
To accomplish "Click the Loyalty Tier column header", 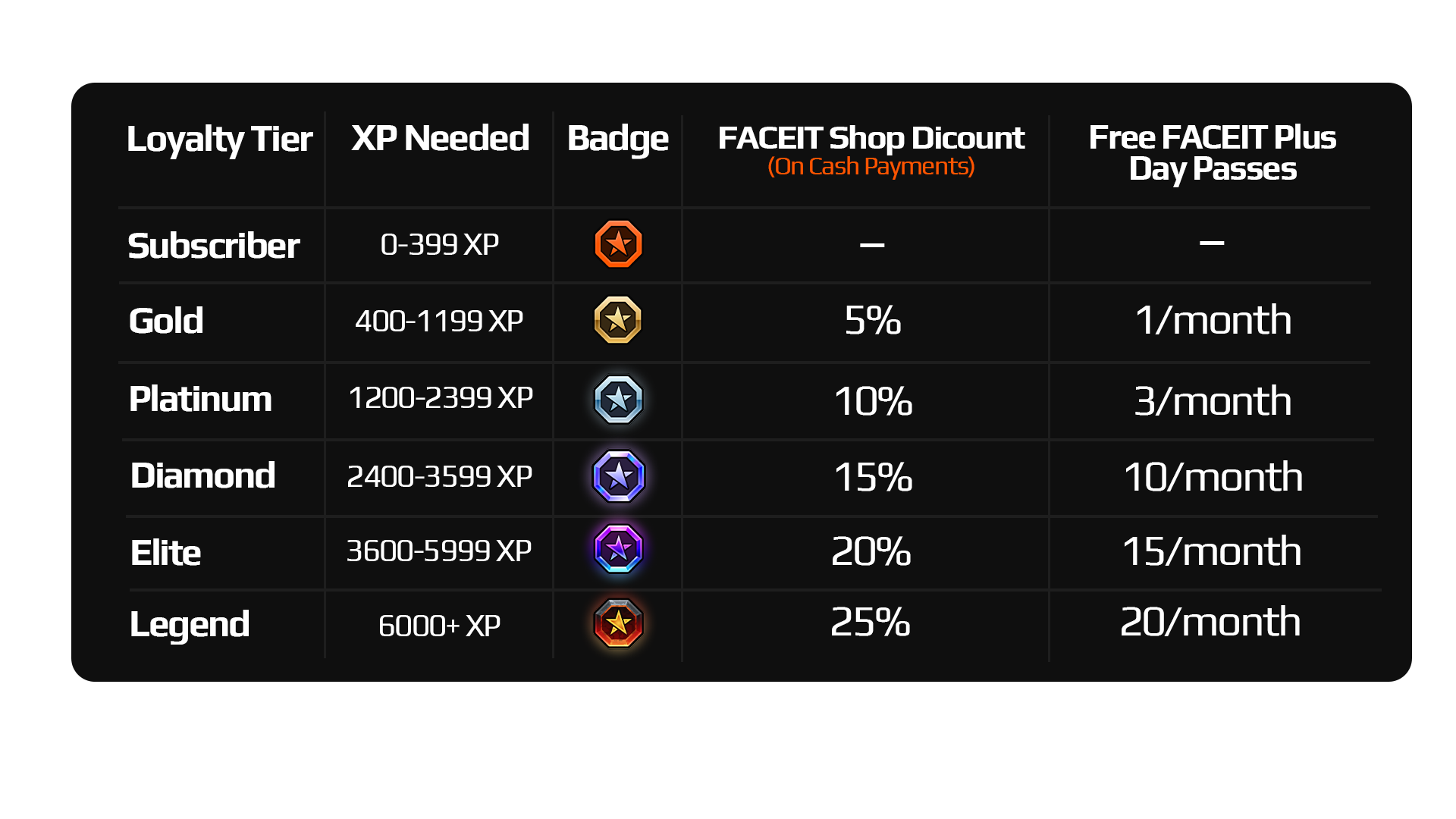I will (x=219, y=139).
